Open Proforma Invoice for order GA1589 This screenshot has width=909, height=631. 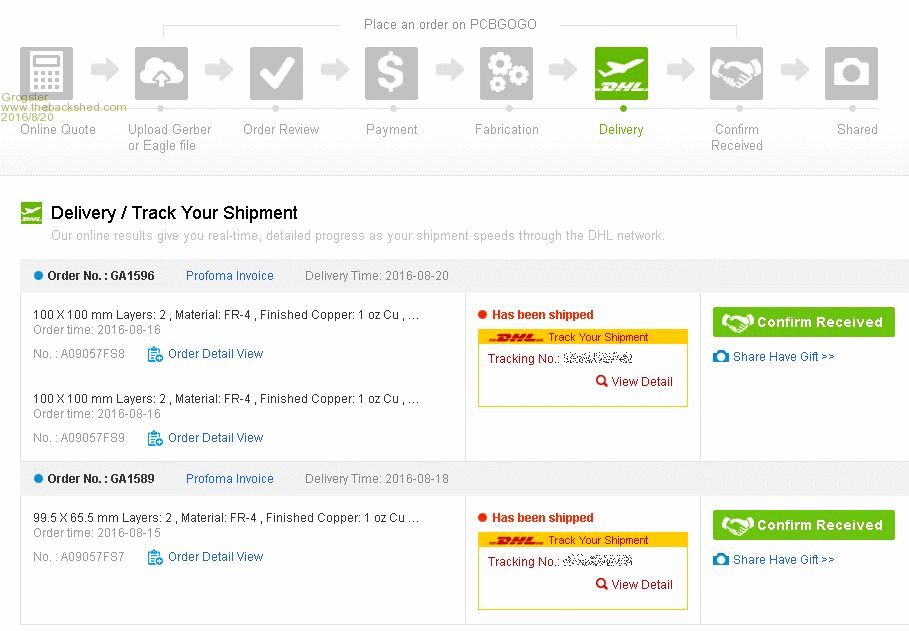click(229, 479)
